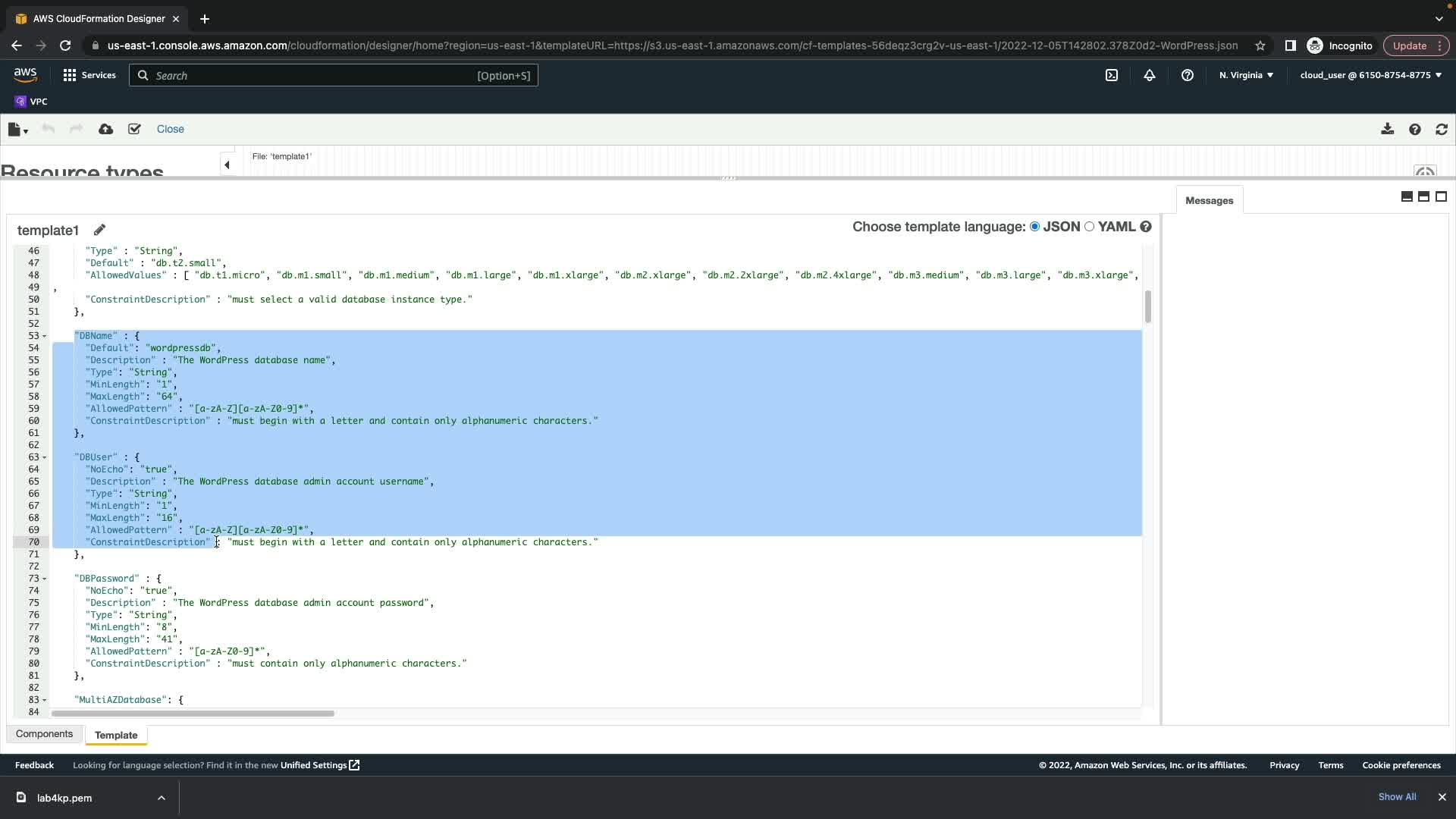Click the validate template checkmark icon
Viewport: 1456px width, 819px height.
click(x=134, y=129)
